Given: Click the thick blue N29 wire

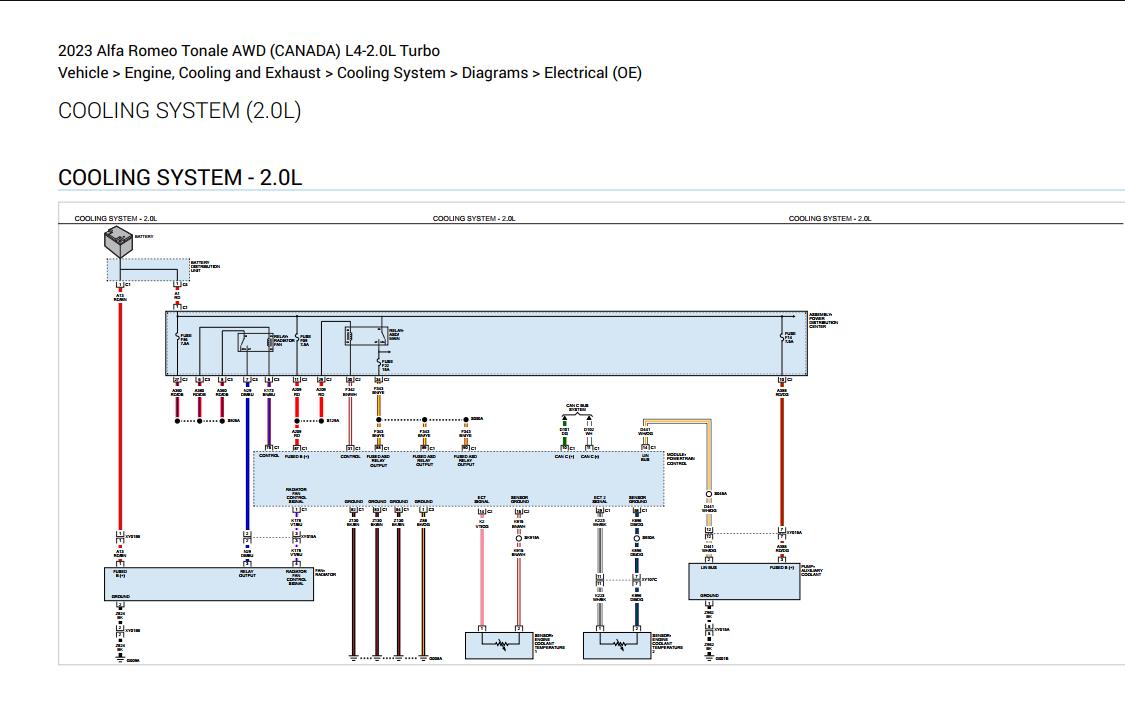Looking at the screenshot, I should (248, 464).
